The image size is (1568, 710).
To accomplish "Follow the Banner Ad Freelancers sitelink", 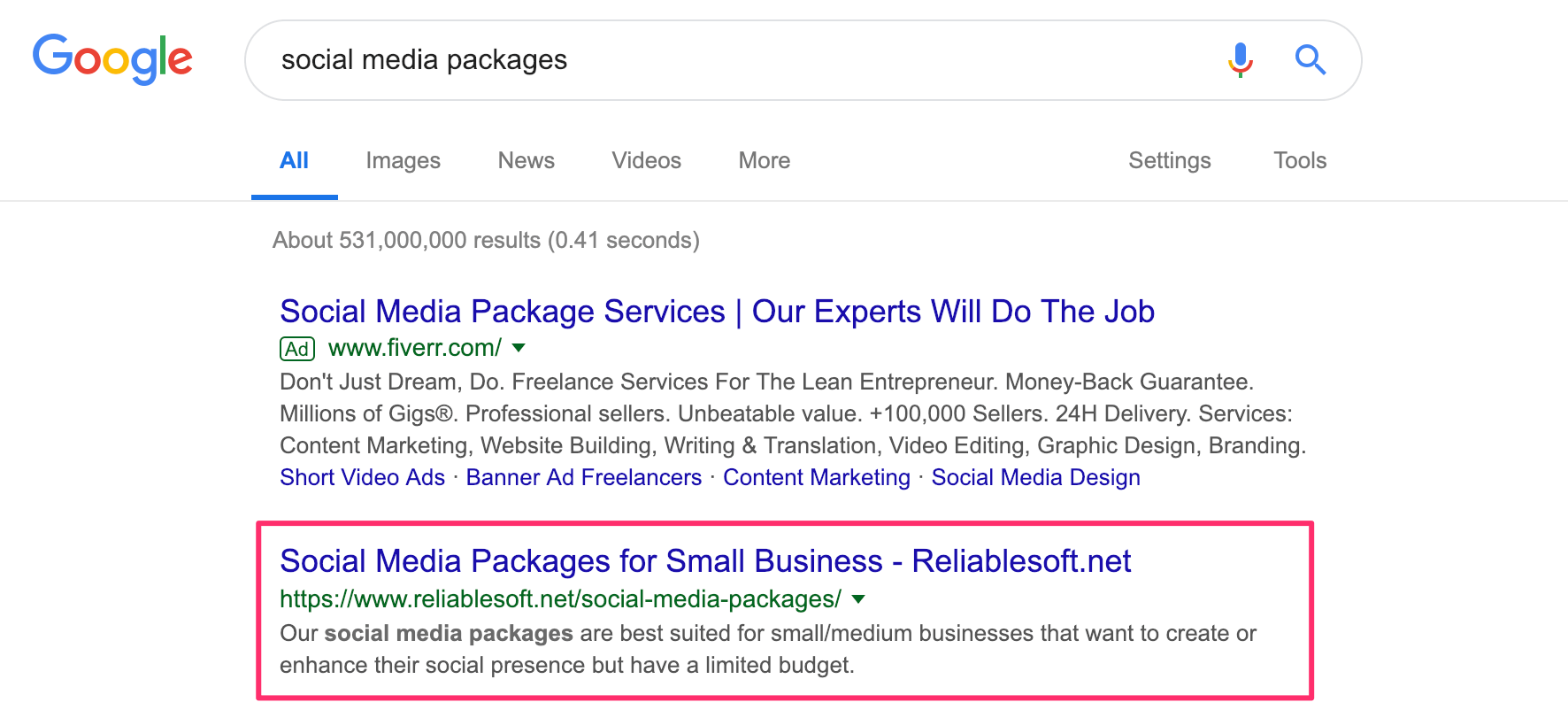I will tap(583, 477).
